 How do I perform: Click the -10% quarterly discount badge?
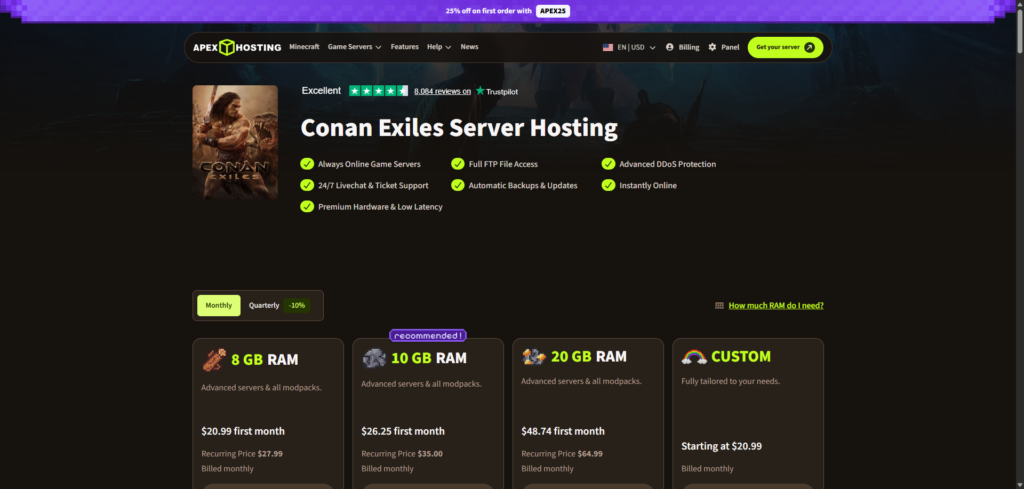point(296,306)
